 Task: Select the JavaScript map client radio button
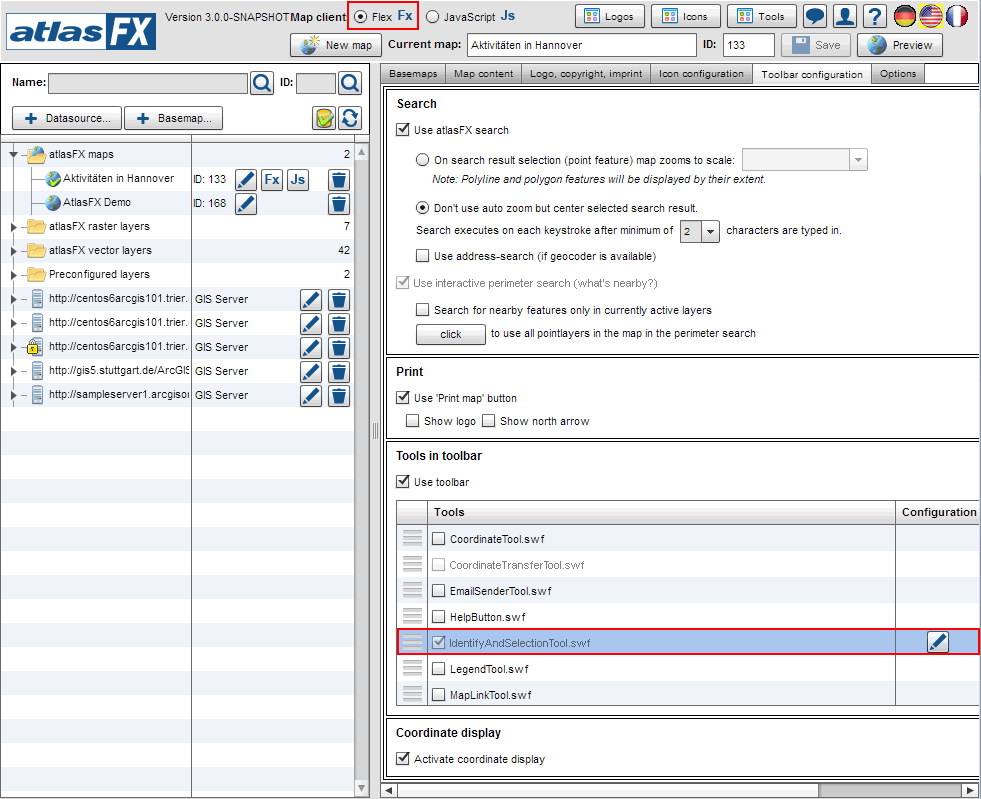[432, 17]
